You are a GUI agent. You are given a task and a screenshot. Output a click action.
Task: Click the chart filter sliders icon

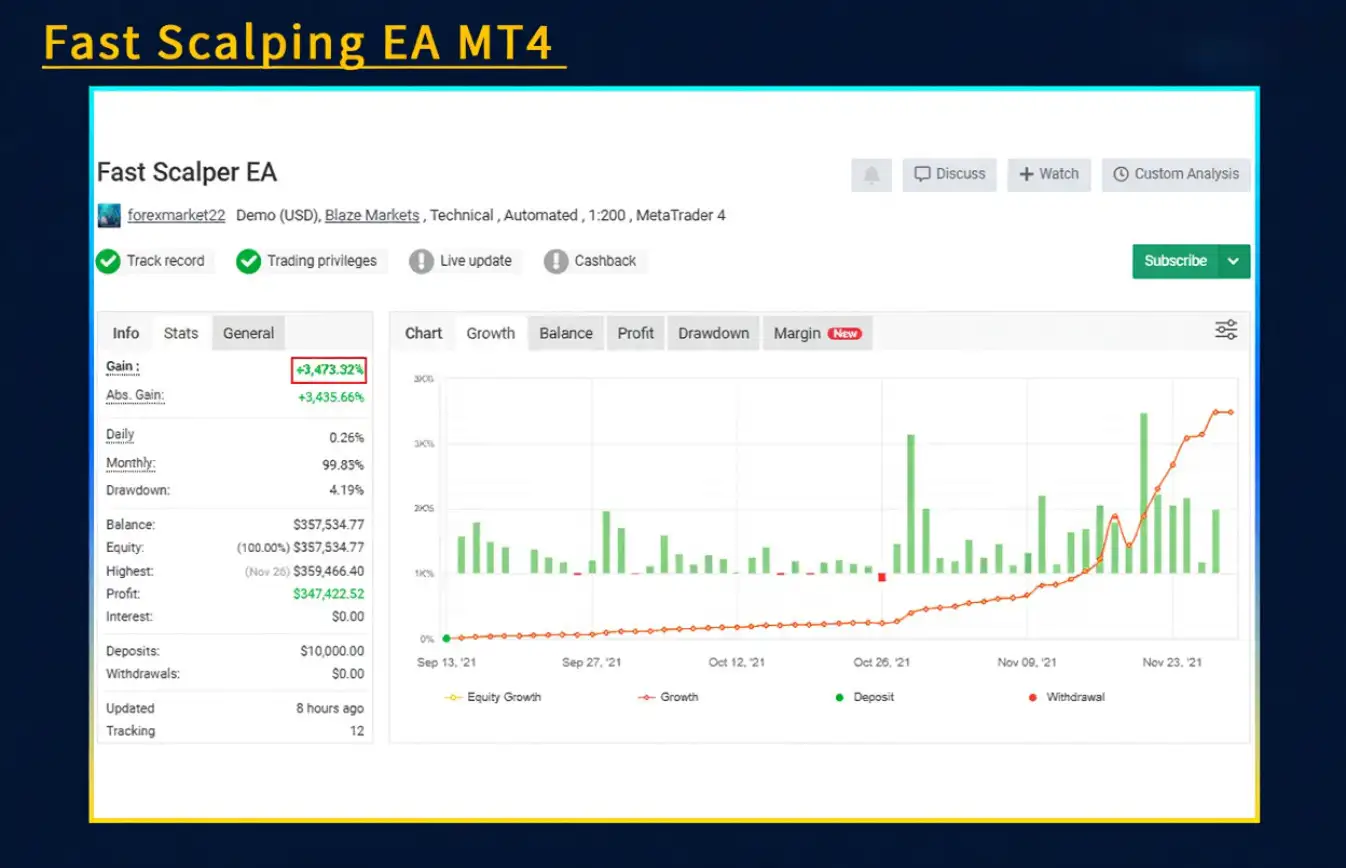pyautogui.click(x=1226, y=329)
